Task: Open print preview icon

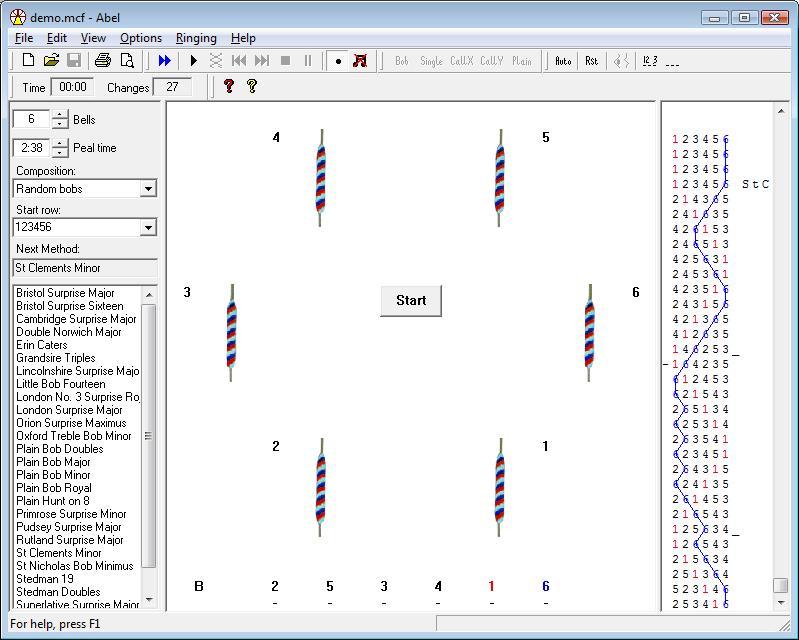Action: [127, 61]
